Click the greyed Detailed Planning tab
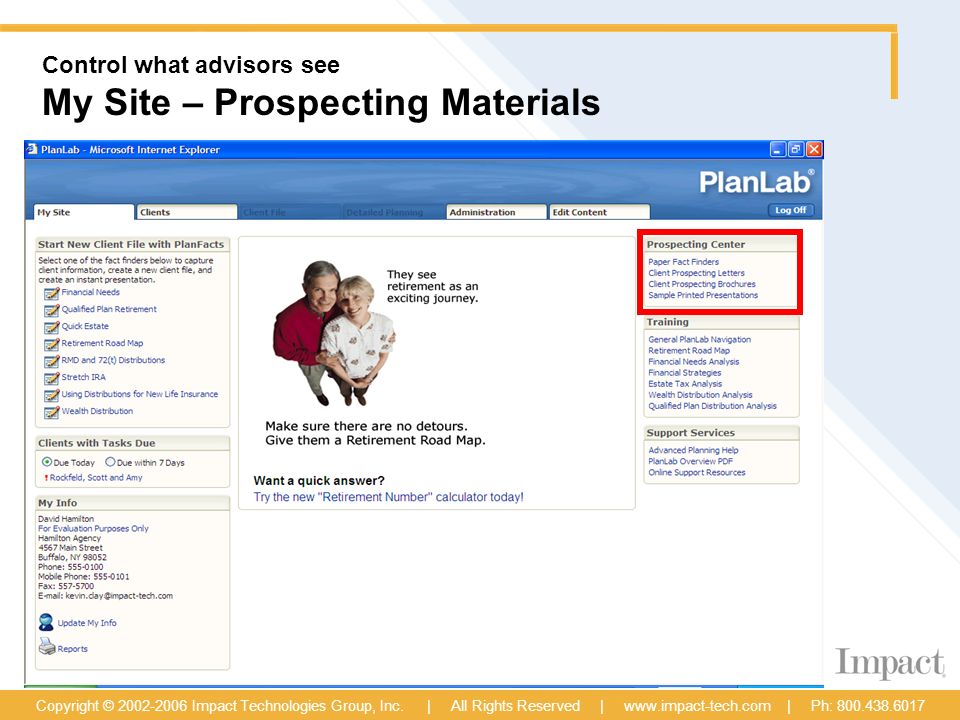This screenshot has height=720, width=960. click(x=393, y=212)
